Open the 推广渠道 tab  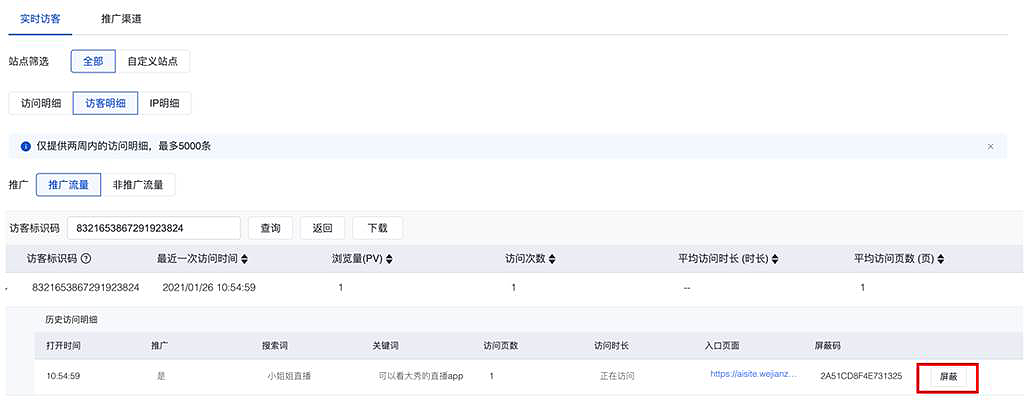click(121, 19)
